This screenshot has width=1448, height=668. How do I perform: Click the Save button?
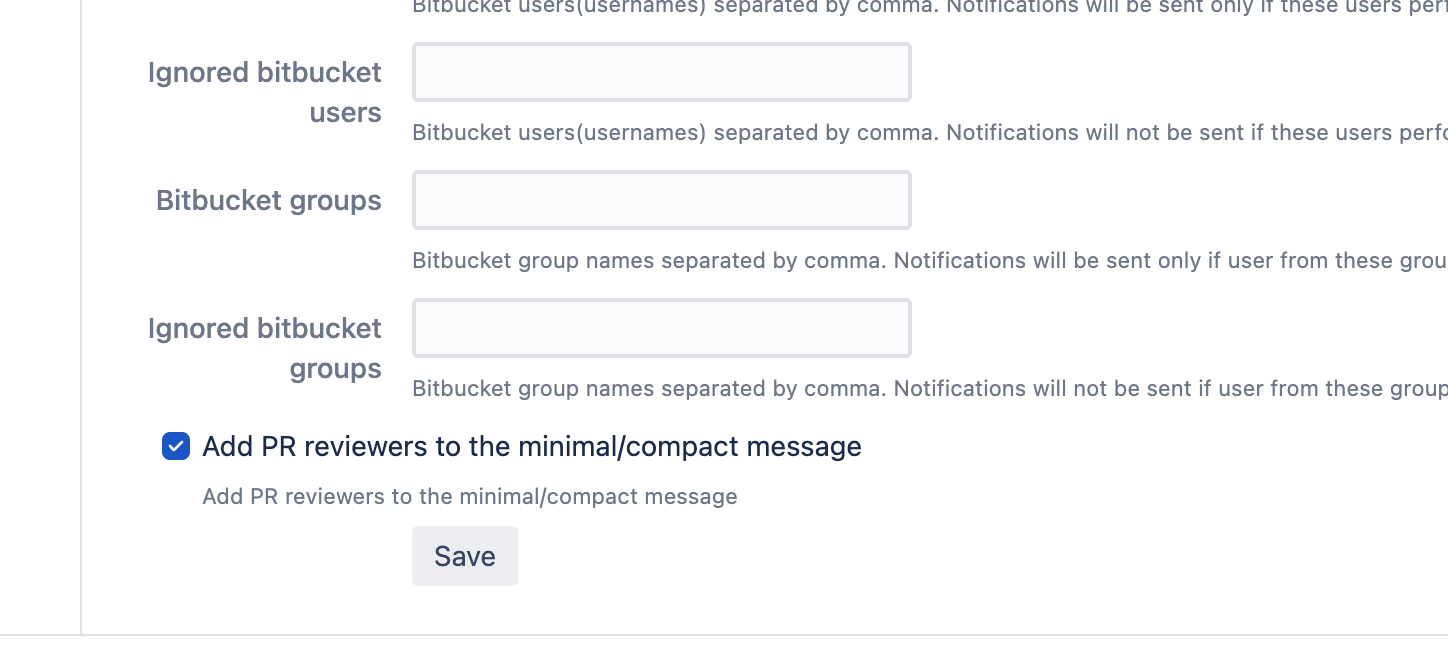point(465,556)
